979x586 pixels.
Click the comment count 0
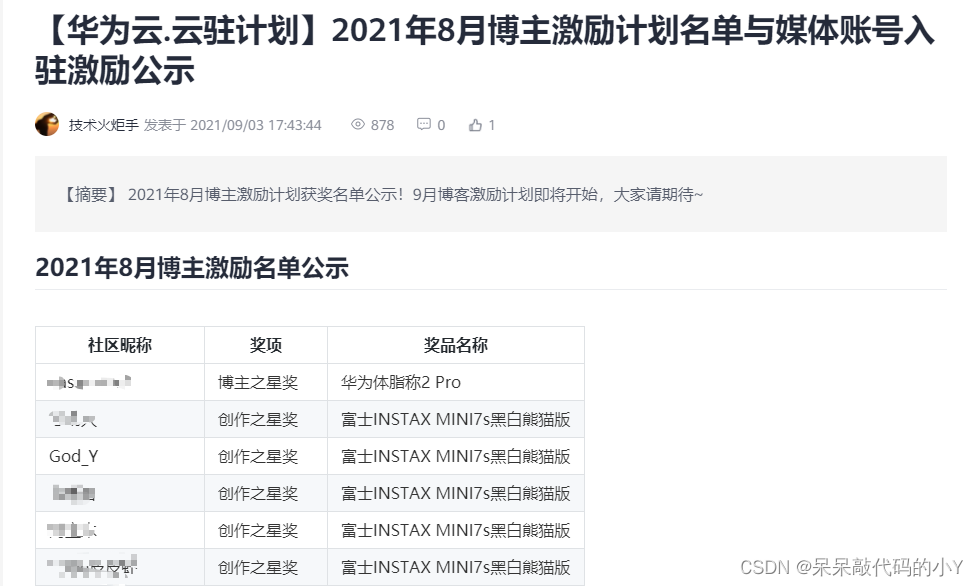(x=441, y=125)
